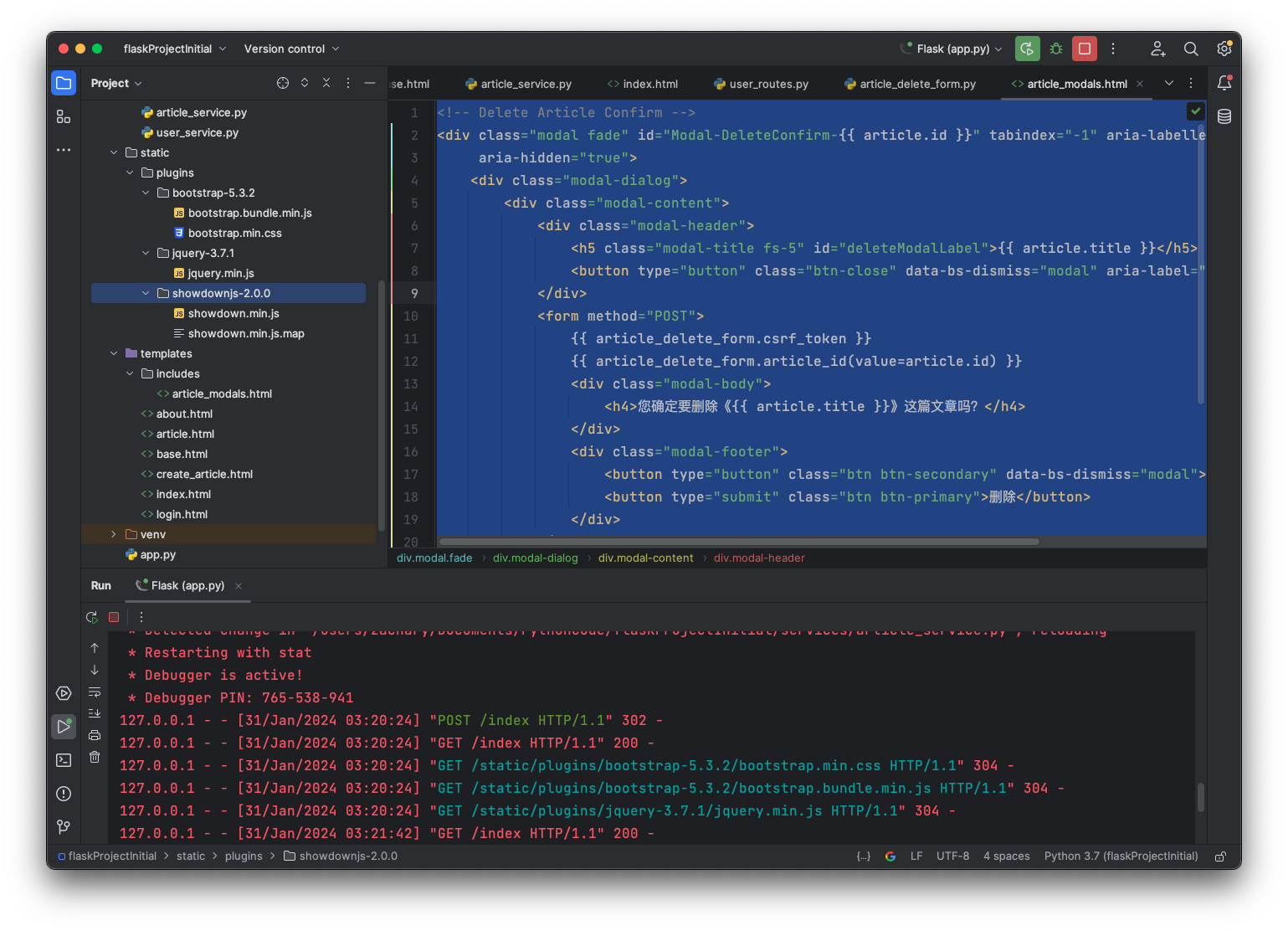Open the Notifications bell icon
The image size is (1288, 931).
click(1224, 83)
